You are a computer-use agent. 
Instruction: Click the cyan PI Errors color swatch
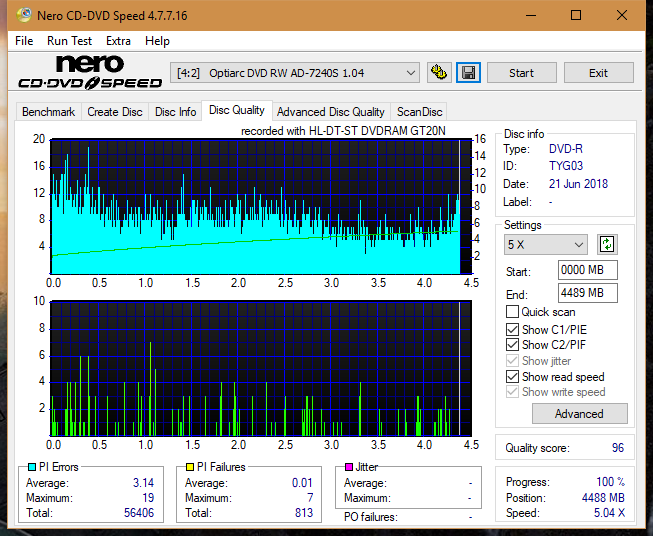[32, 467]
